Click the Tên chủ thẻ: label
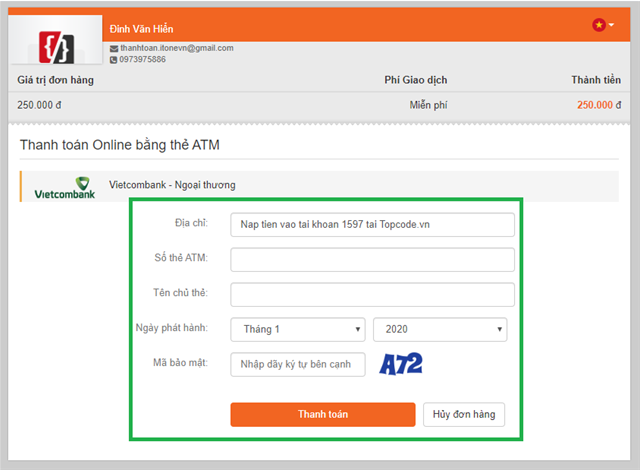640x470 pixels. pyautogui.click(x=180, y=293)
